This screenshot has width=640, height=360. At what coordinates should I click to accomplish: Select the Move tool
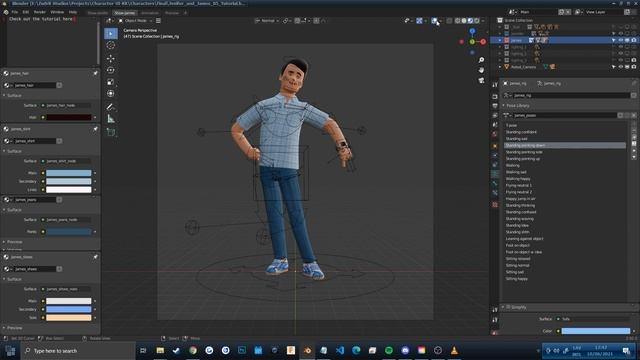click(111, 58)
